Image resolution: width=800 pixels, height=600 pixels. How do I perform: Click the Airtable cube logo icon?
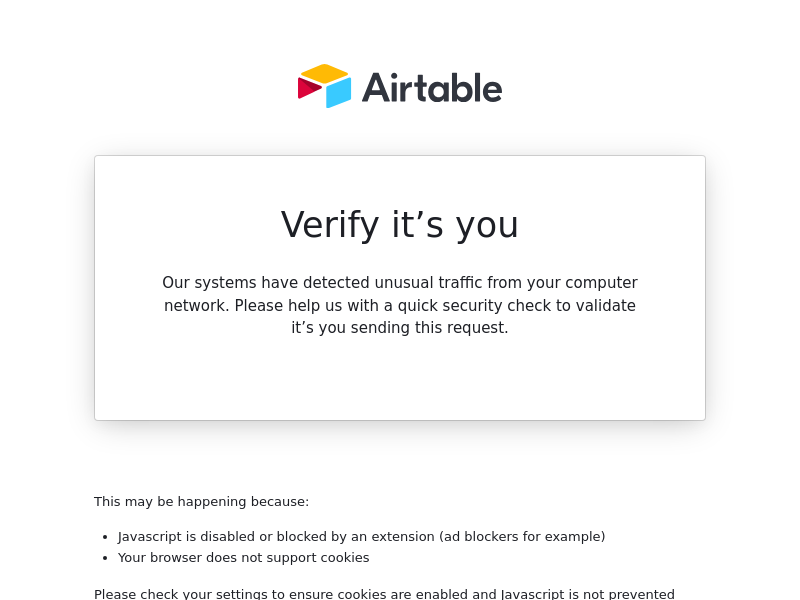pos(324,86)
